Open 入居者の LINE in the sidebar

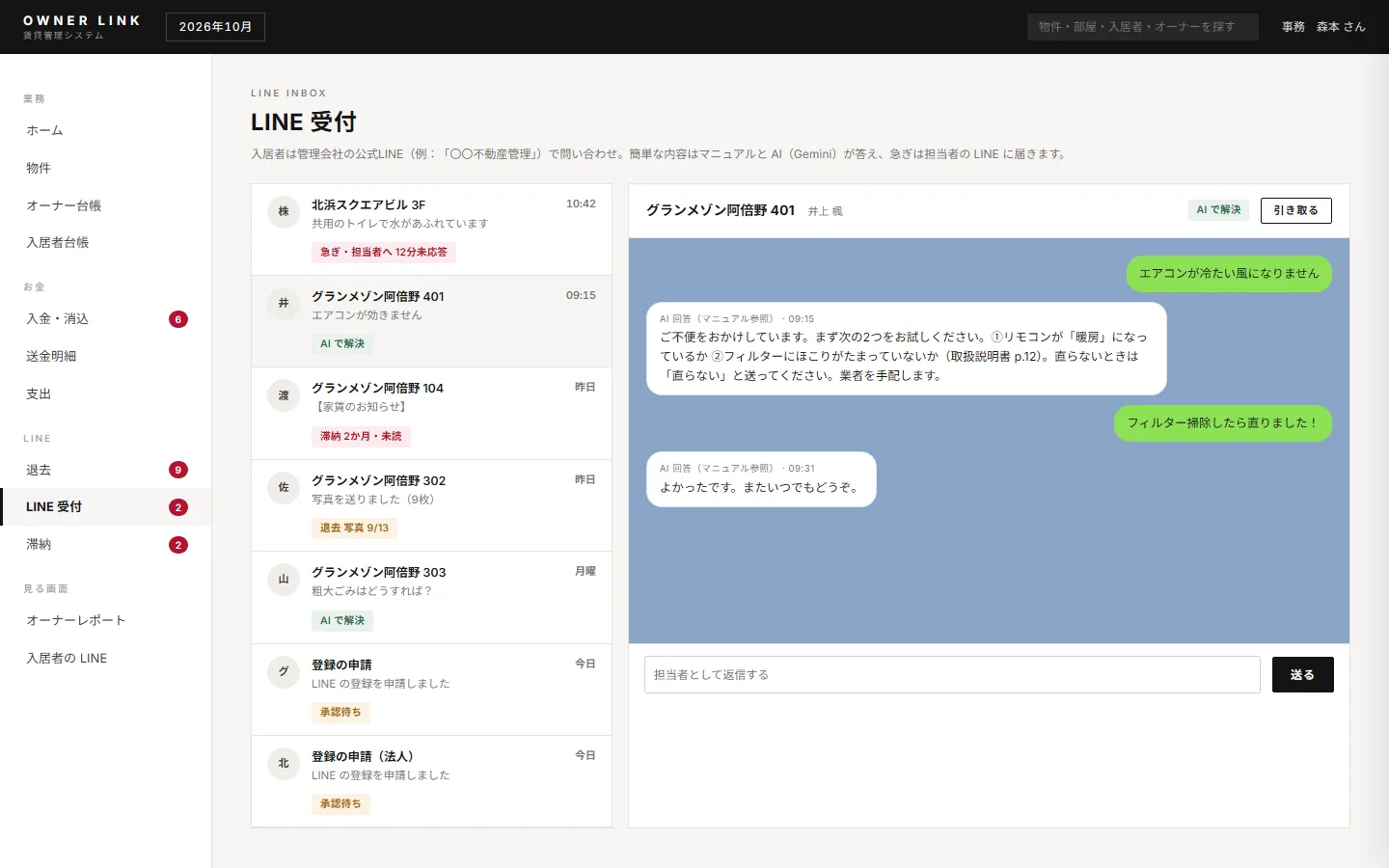[105, 658]
